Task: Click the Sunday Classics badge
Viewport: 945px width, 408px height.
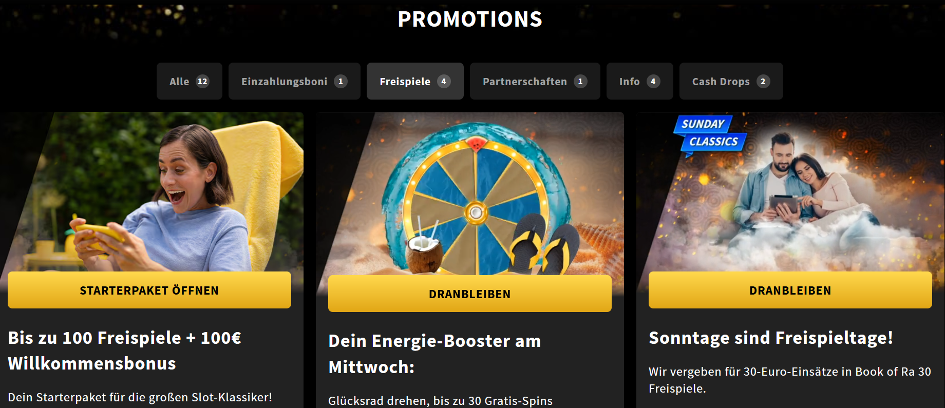Action: point(709,134)
